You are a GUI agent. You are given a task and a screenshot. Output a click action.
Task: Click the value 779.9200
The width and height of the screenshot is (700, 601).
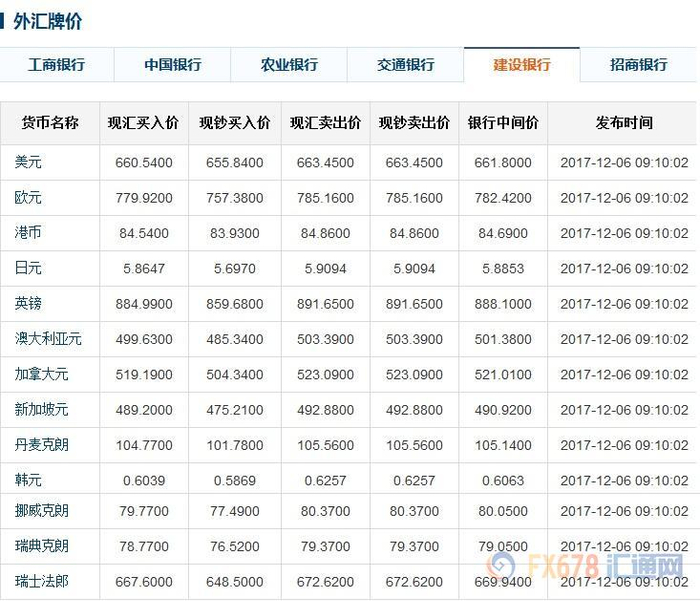pyautogui.click(x=144, y=198)
